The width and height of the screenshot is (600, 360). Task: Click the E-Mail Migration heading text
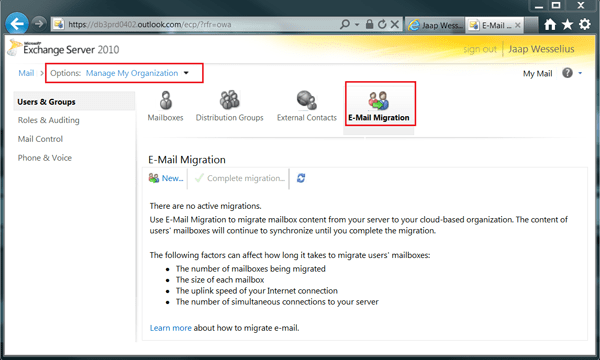pos(187,160)
